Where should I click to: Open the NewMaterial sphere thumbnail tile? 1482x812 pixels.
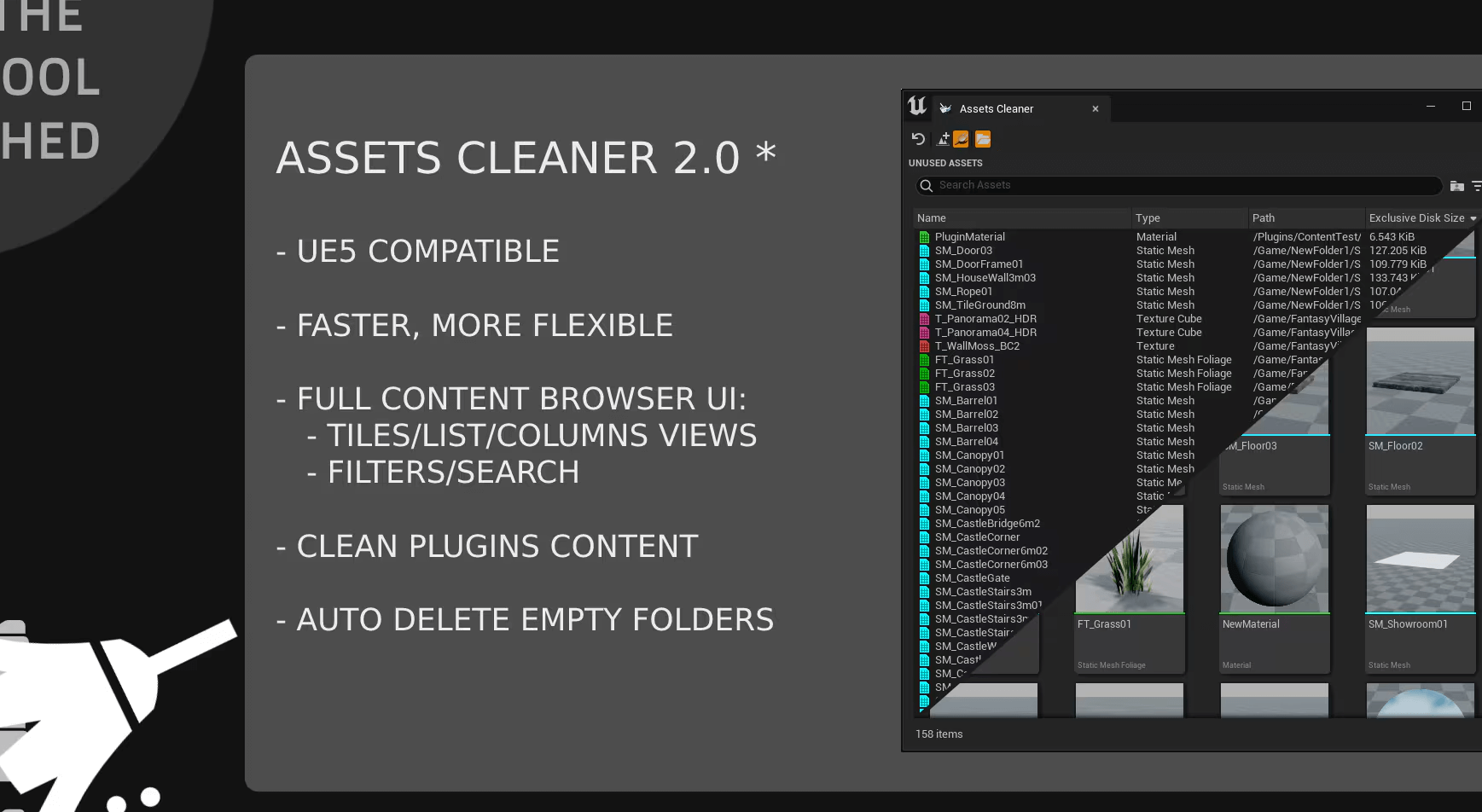1275,589
